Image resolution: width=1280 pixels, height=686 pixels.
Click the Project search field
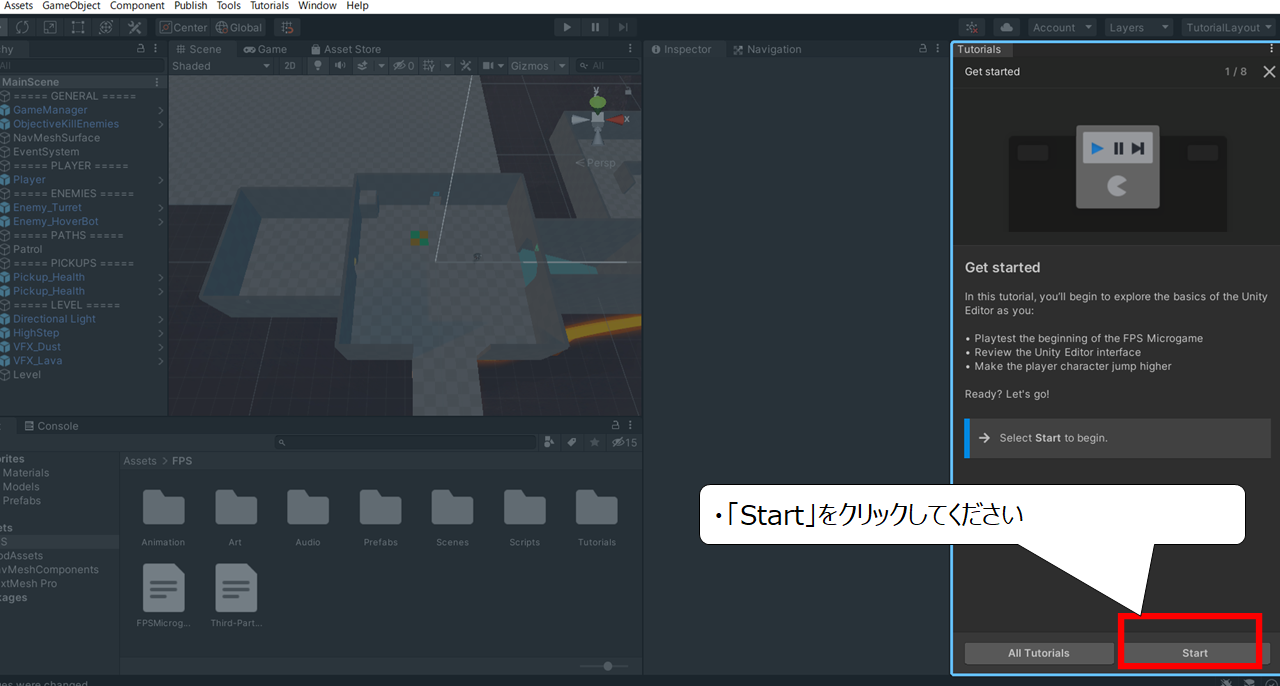coord(406,442)
